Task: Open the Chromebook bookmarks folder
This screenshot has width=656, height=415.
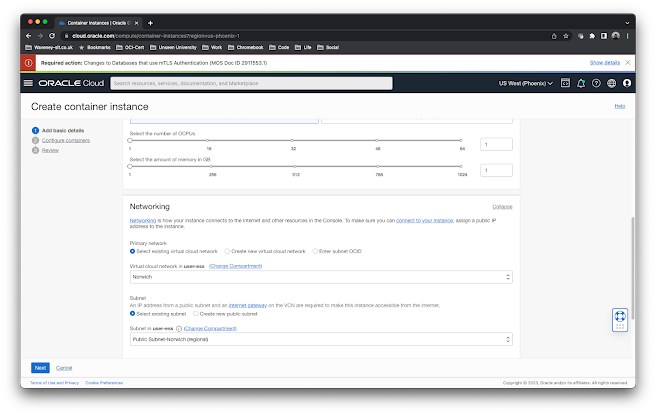Action: click(x=246, y=47)
